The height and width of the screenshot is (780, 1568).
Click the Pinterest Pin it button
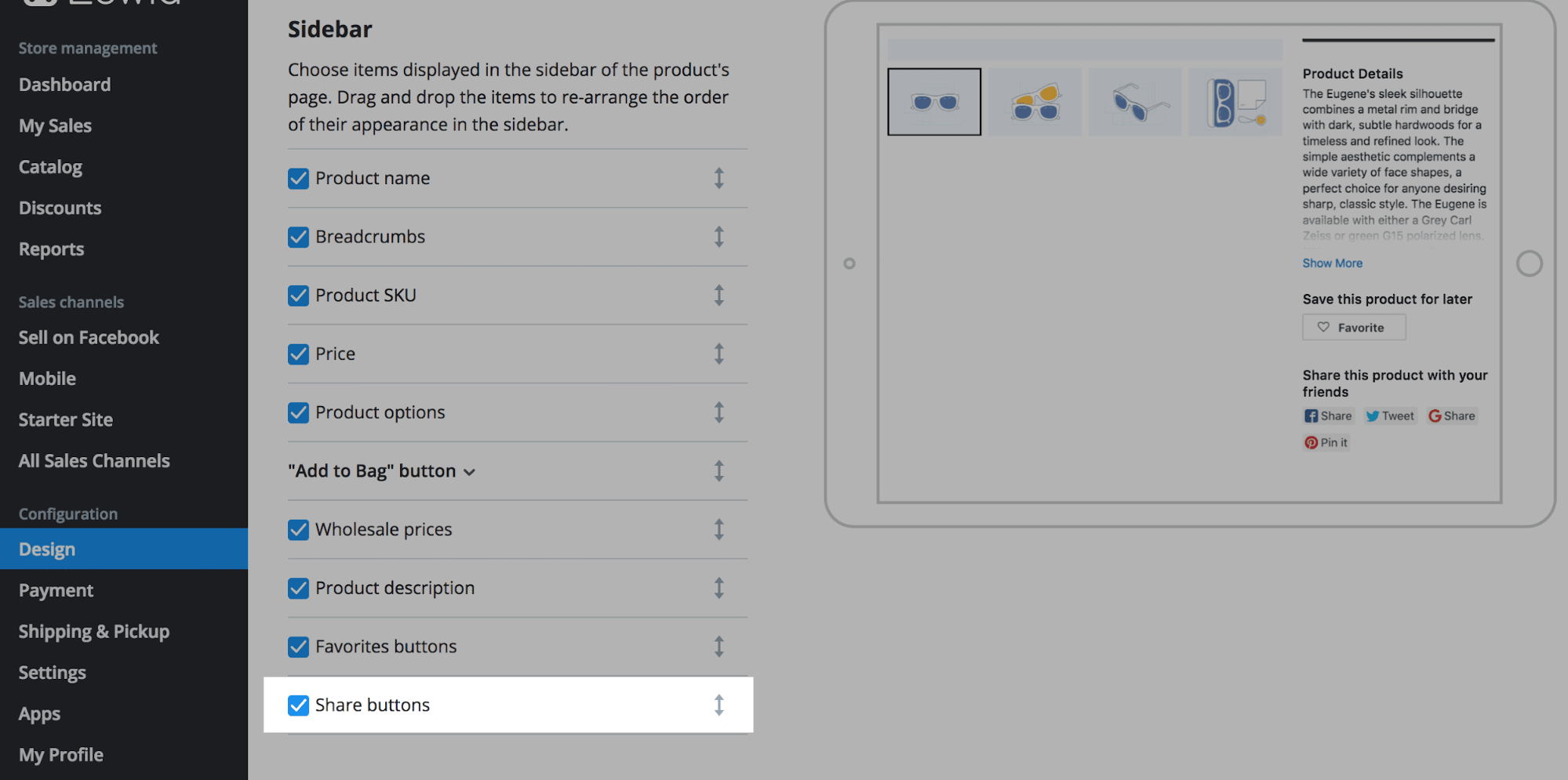point(1326,443)
